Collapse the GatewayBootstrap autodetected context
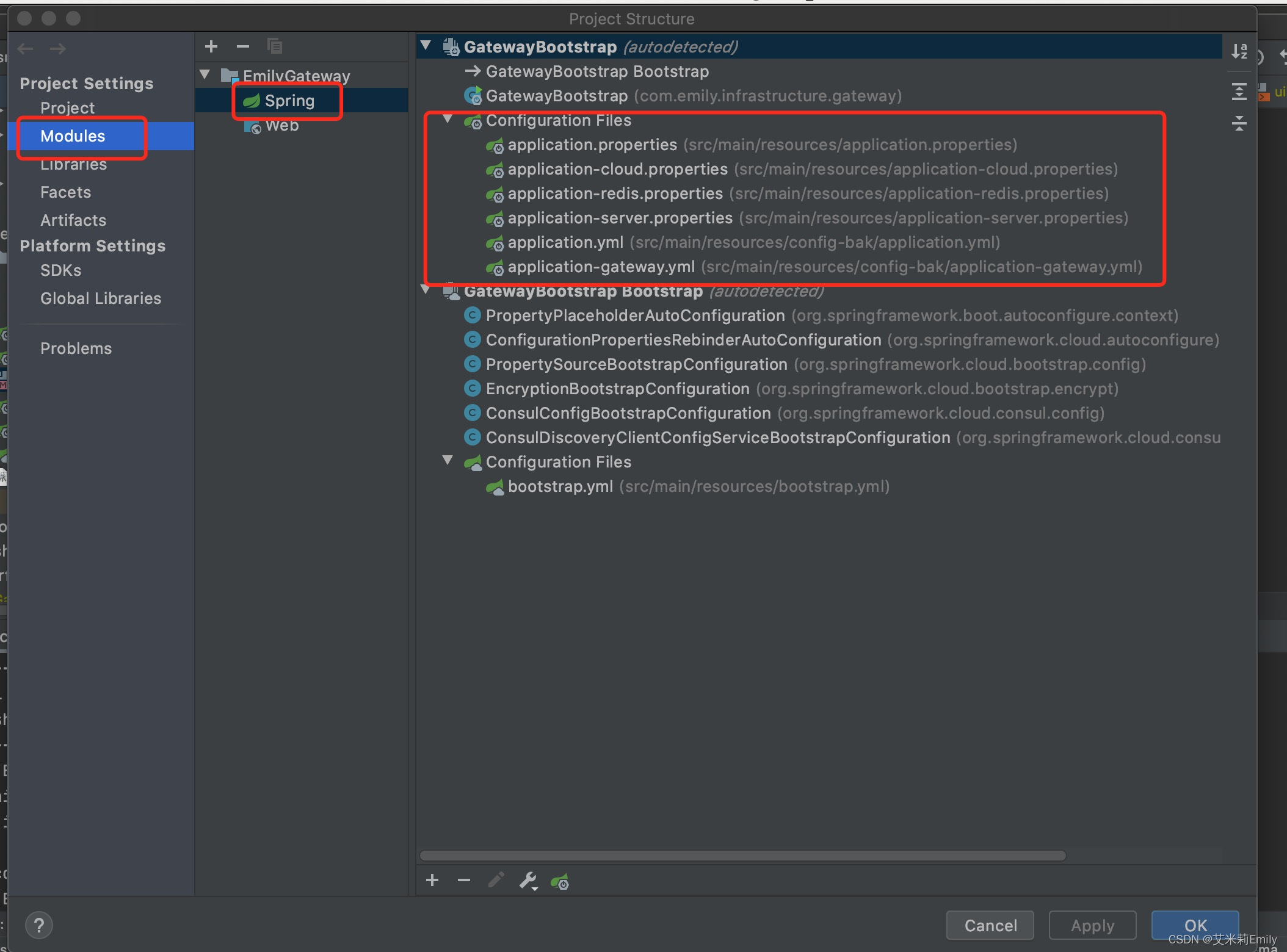This screenshot has width=1287, height=952. [x=426, y=45]
